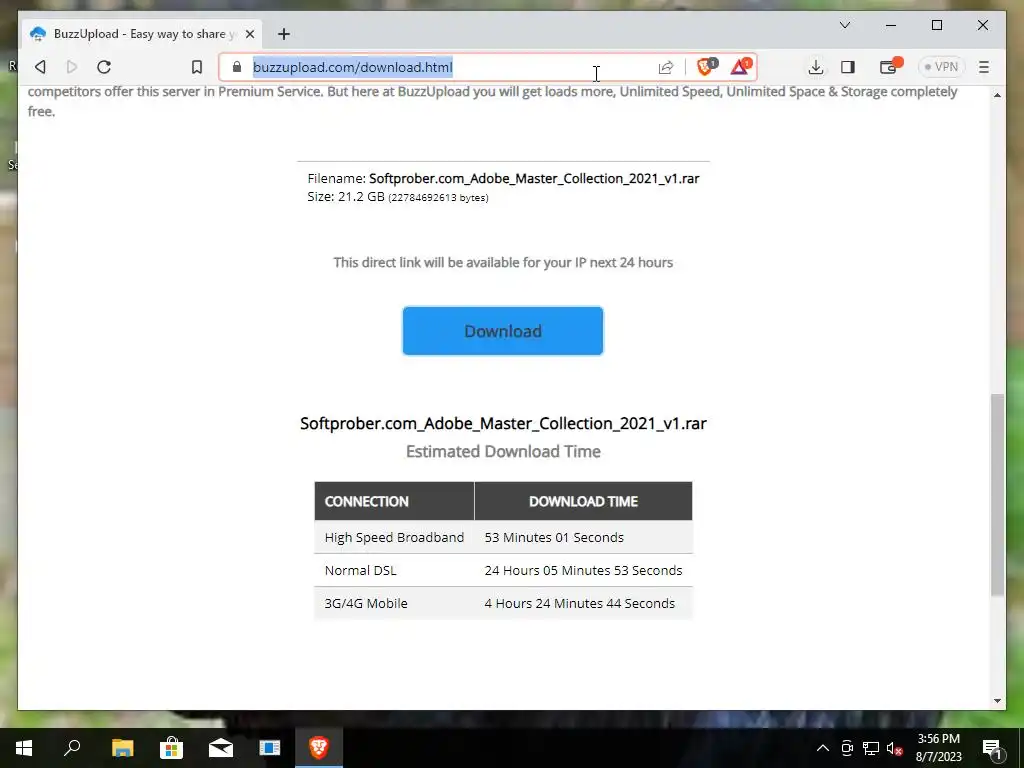Open network status tray icon

(x=871, y=748)
